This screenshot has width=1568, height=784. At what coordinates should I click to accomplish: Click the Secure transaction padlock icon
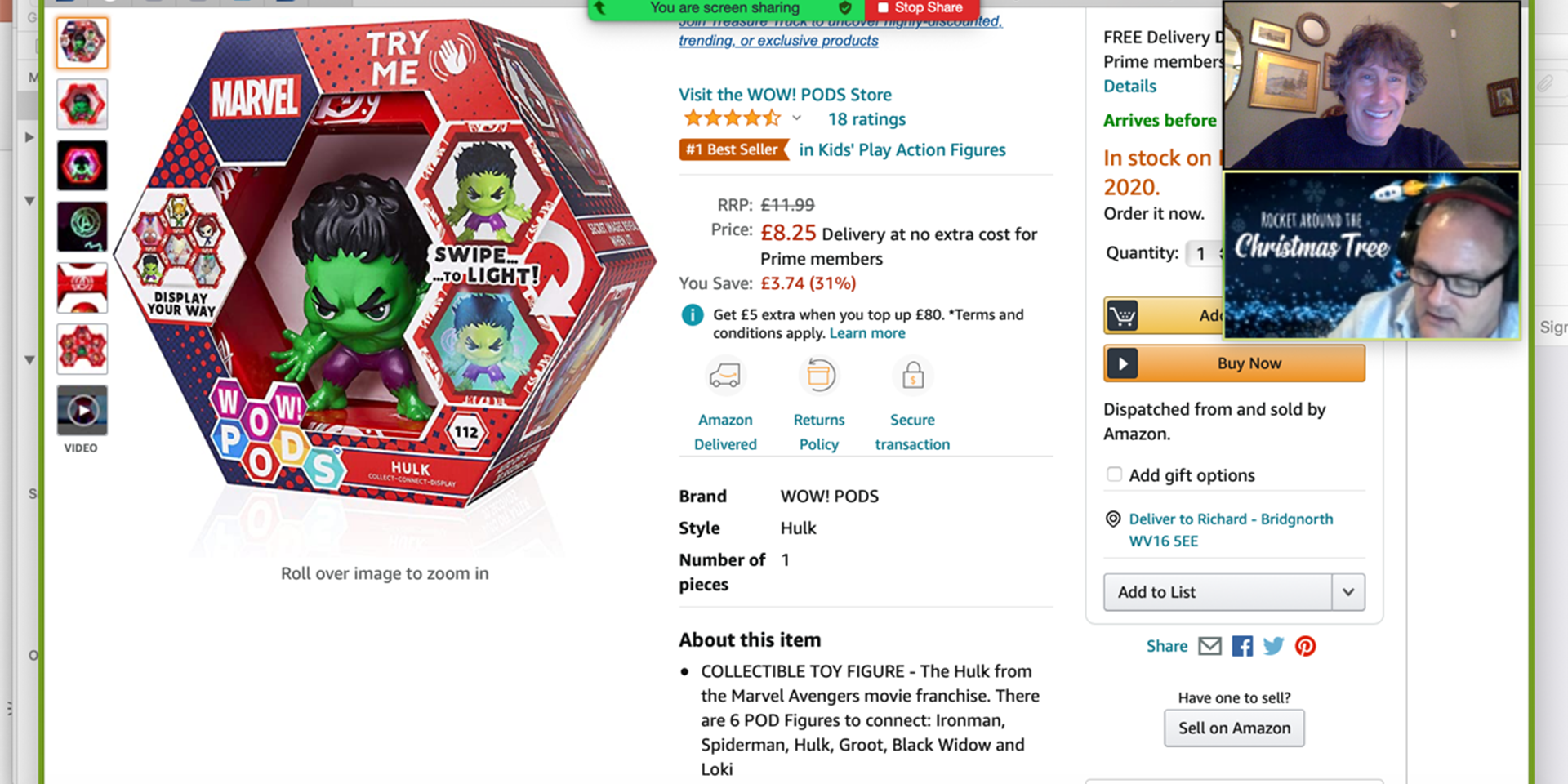click(x=912, y=376)
